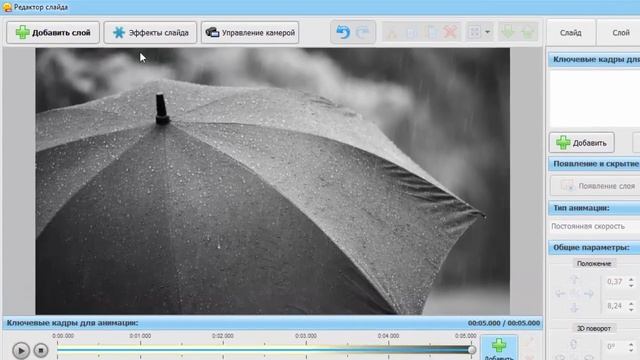Click the copy icon in toolbar

pyautogui.click(x=412, y=32)
